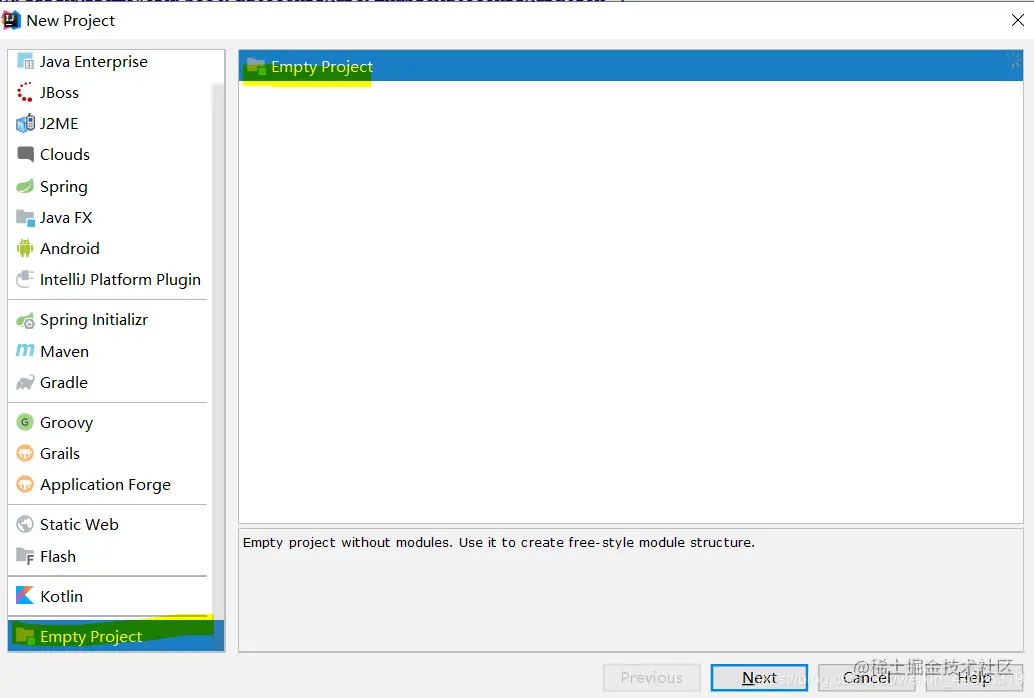This screenshot has width=1034, height=698.
Task: Choose Application Forge entry
Action: point(110,484)
